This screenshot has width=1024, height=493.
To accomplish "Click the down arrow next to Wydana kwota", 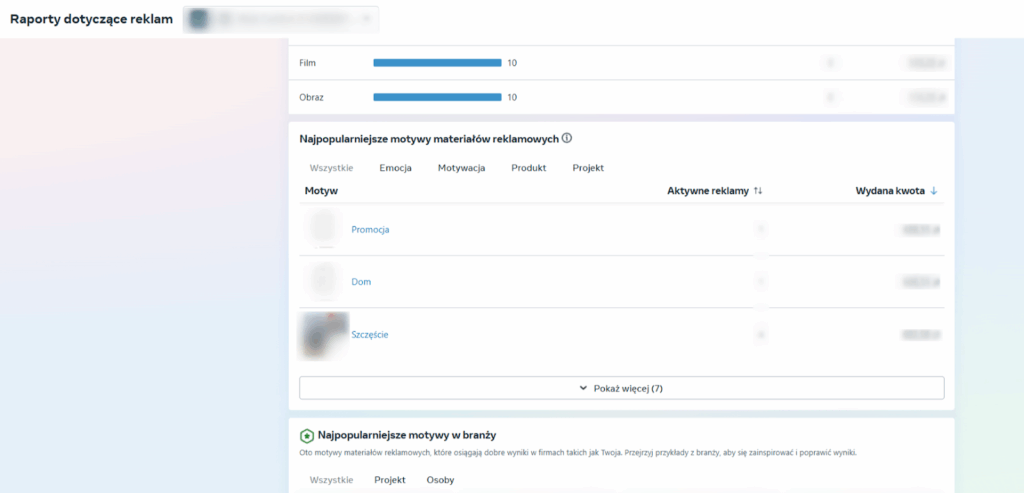I will click(x=934, y=190).
